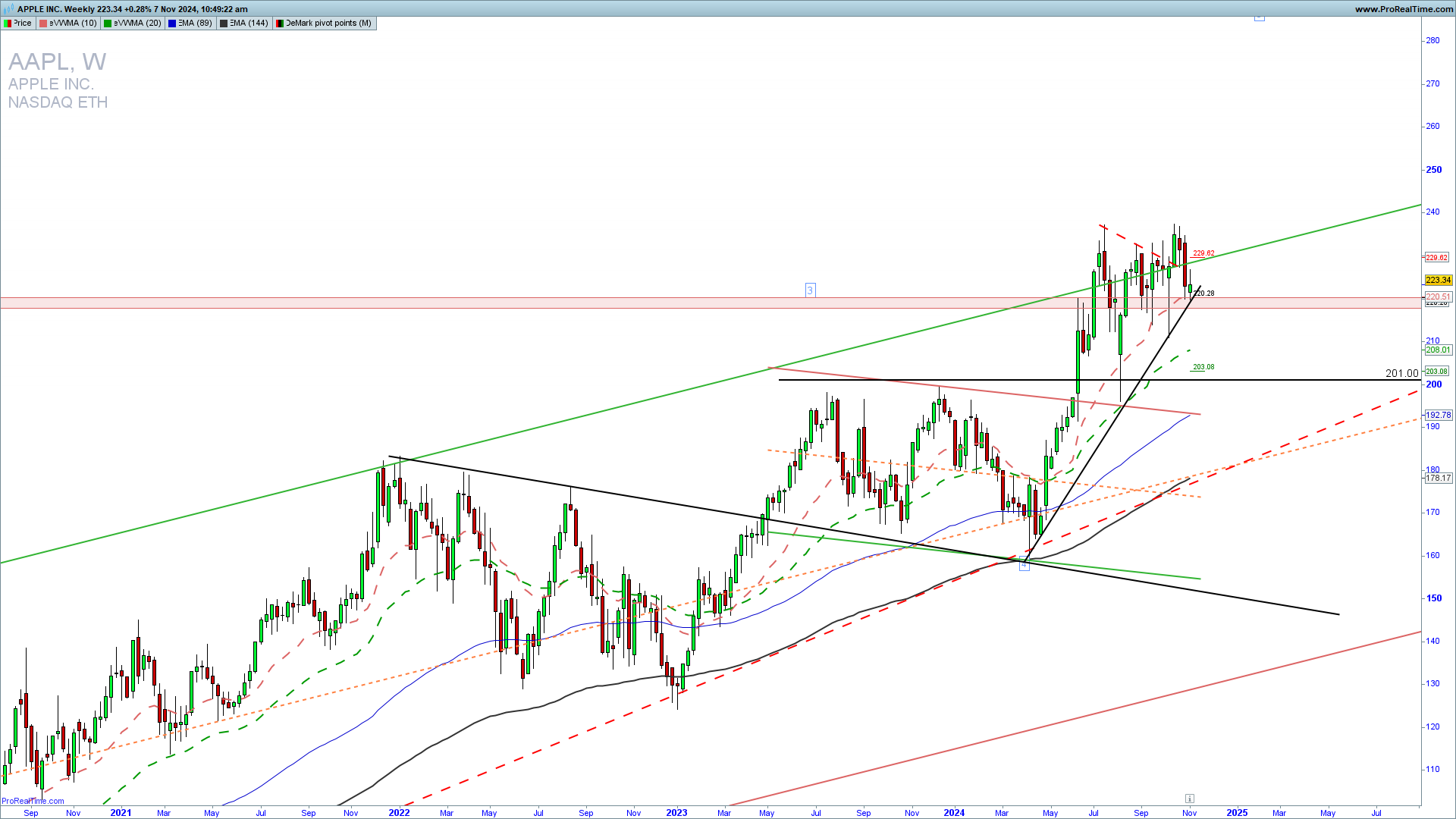
Task: Click the 2022 year label on time axis
Action: (399, 813)
